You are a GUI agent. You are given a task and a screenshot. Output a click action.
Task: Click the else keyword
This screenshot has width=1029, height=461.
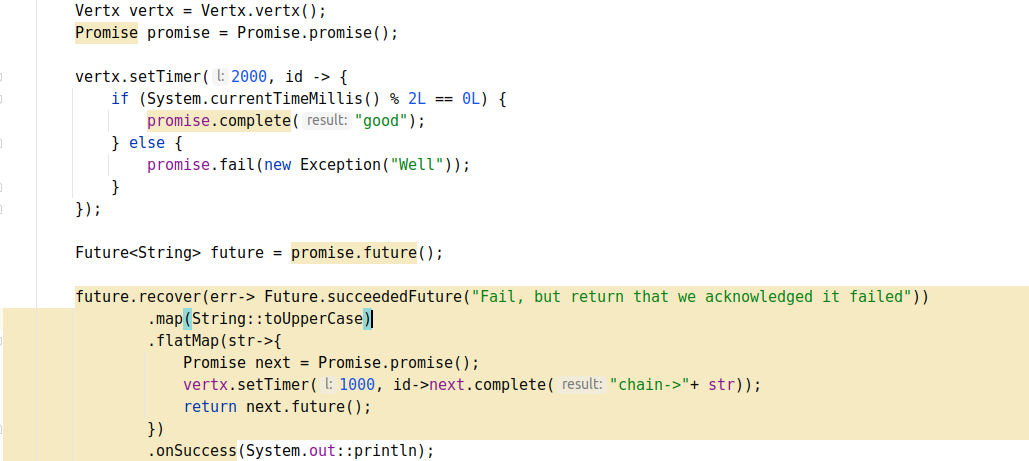click(x=147, y=143)
